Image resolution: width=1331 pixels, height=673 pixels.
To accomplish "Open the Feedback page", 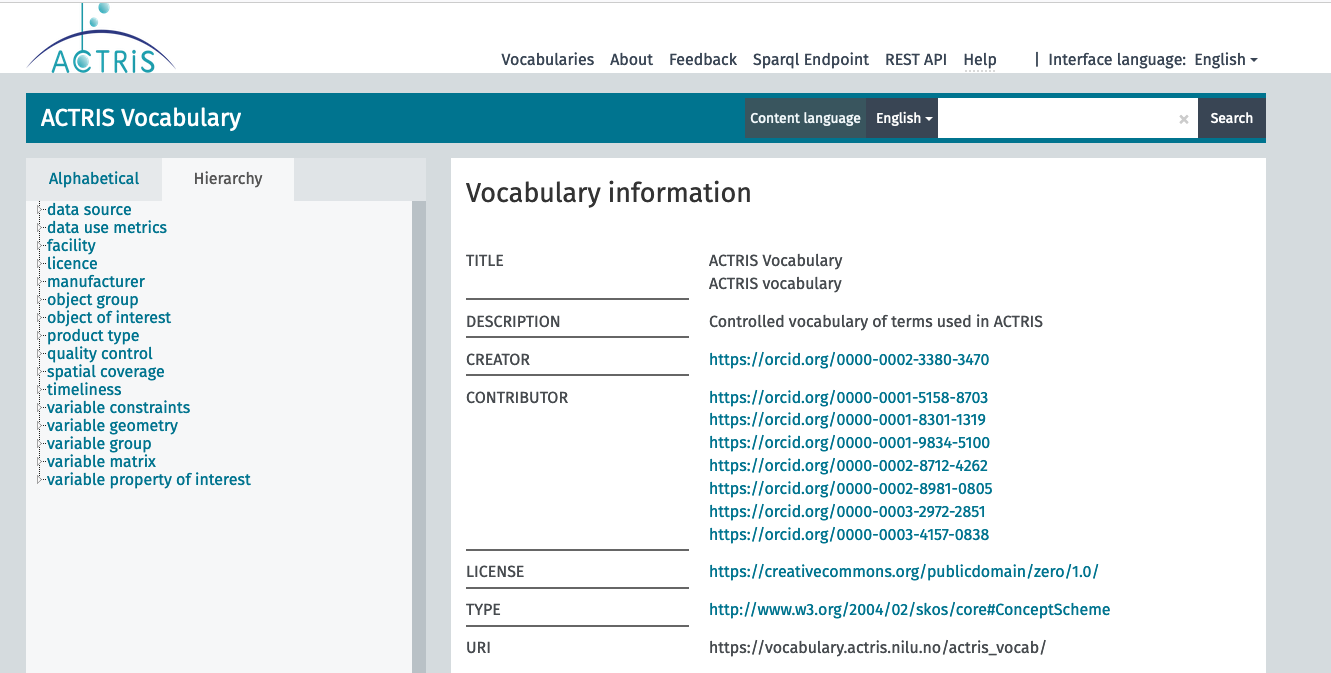I will (x=703, y=60).
